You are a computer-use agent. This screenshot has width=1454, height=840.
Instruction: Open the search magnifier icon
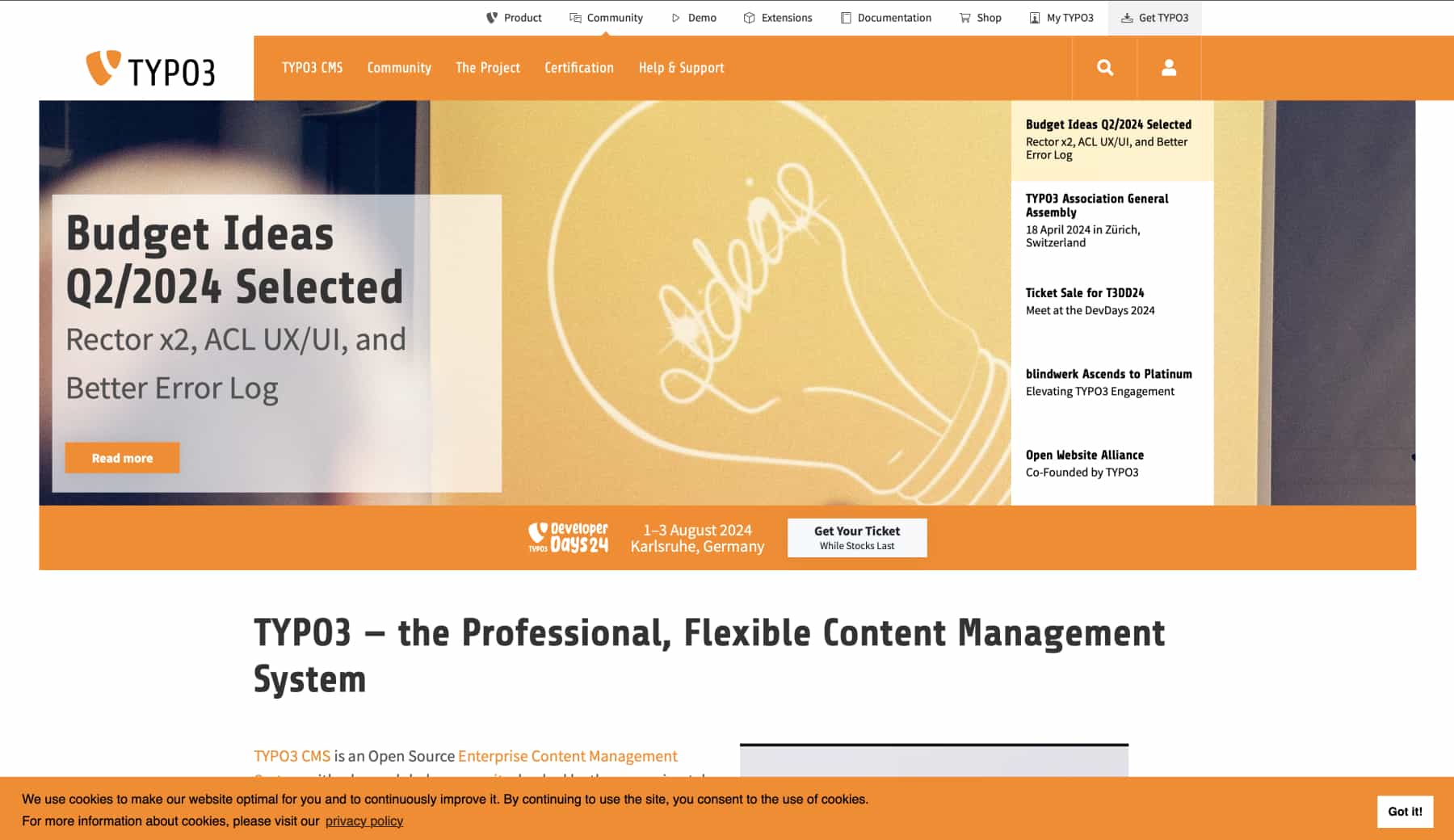tap(1105, 68)
